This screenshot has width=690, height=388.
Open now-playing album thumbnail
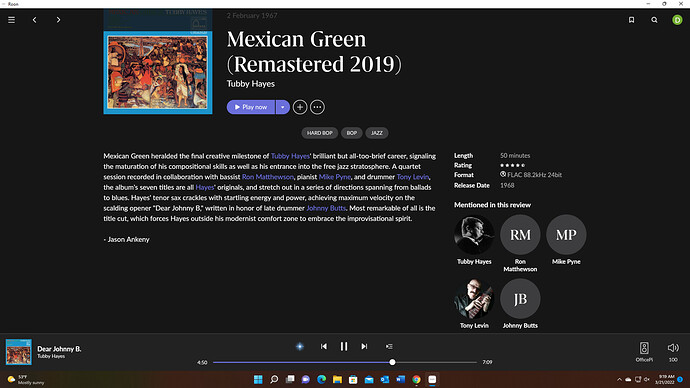(18, 352)
